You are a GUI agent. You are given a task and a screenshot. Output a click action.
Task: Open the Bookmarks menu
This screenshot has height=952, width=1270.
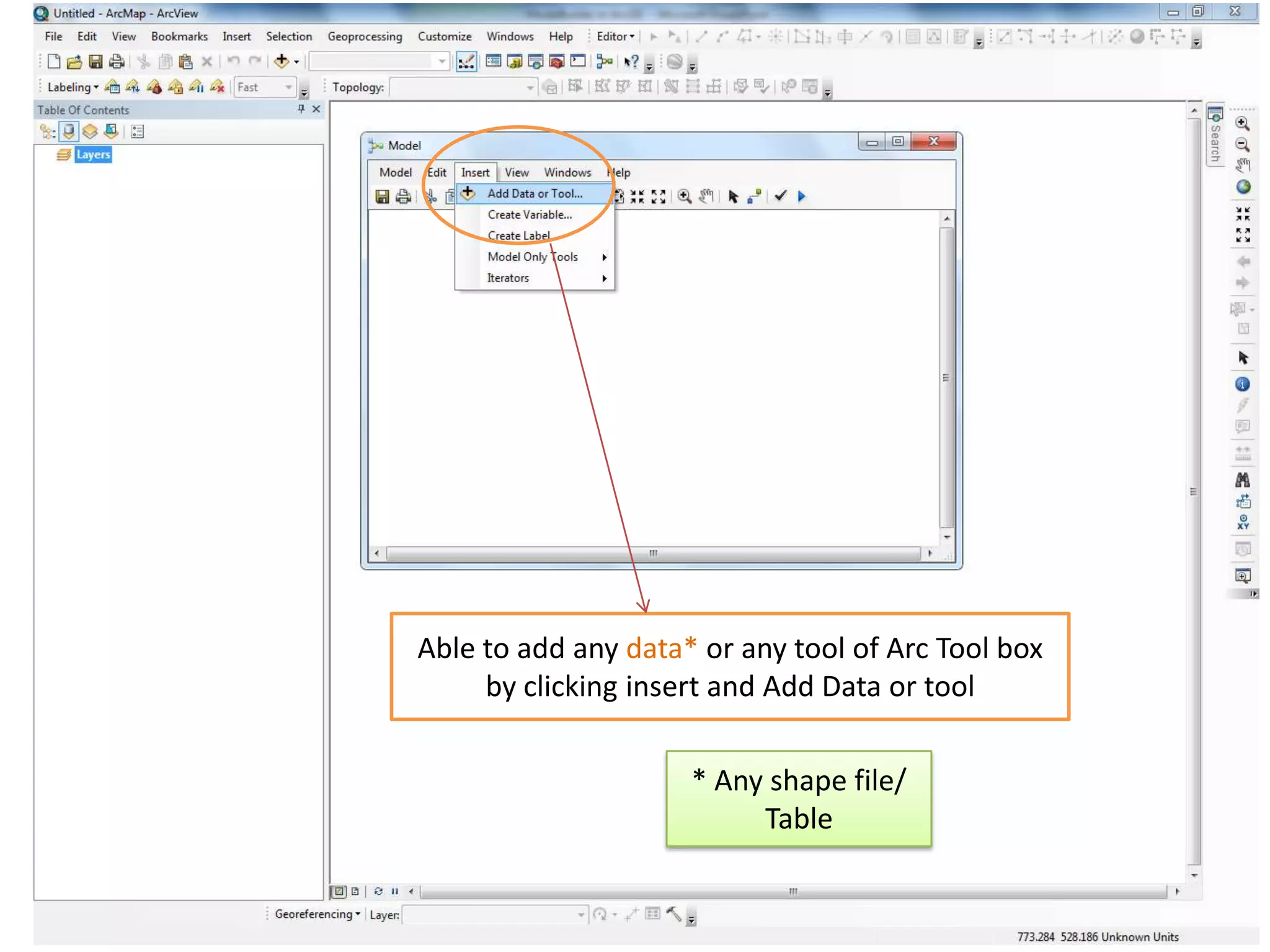179,37
